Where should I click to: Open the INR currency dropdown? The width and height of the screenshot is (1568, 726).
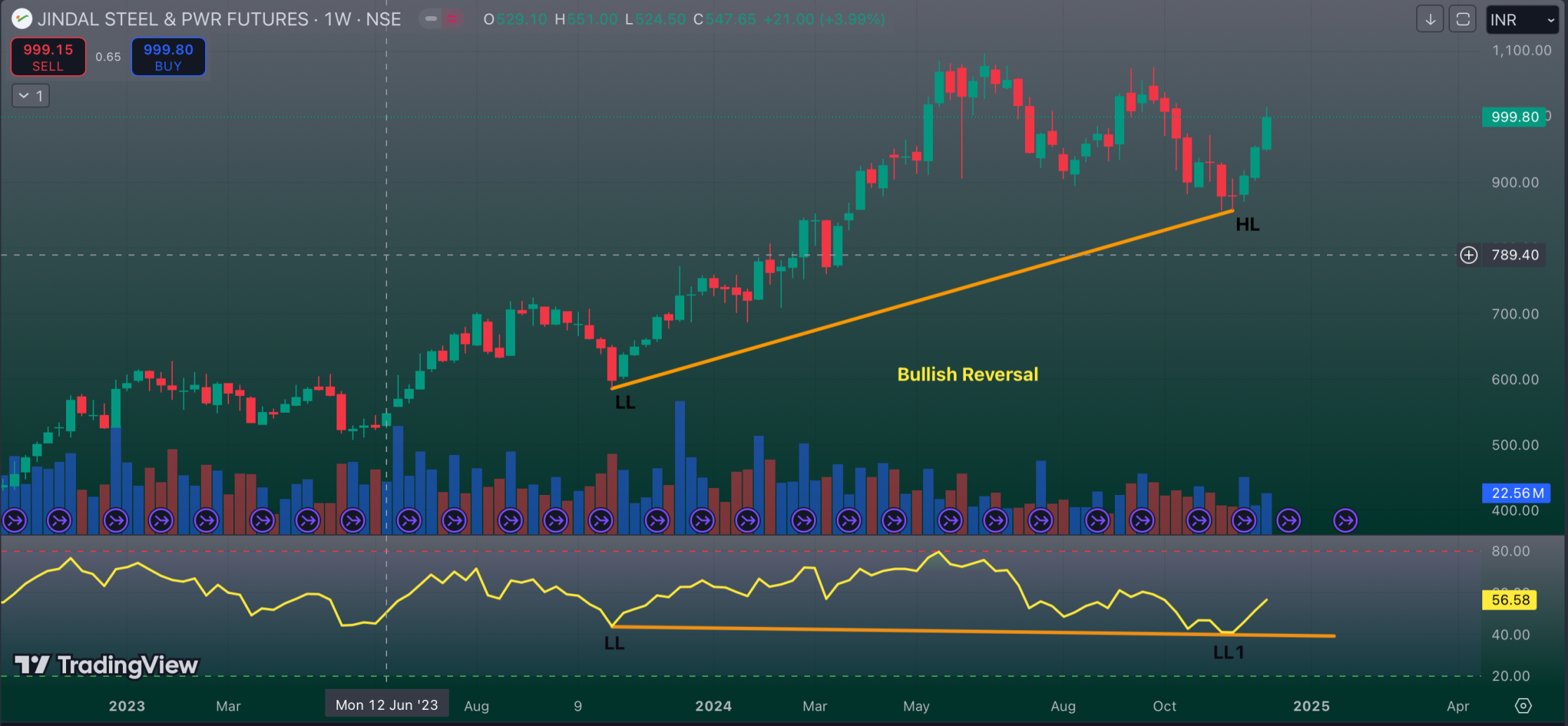pos(1522,20)
